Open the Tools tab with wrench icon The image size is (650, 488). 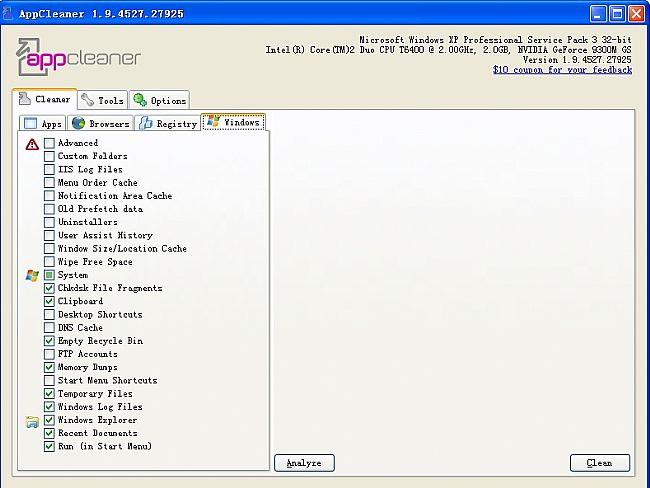click(102, 100)
